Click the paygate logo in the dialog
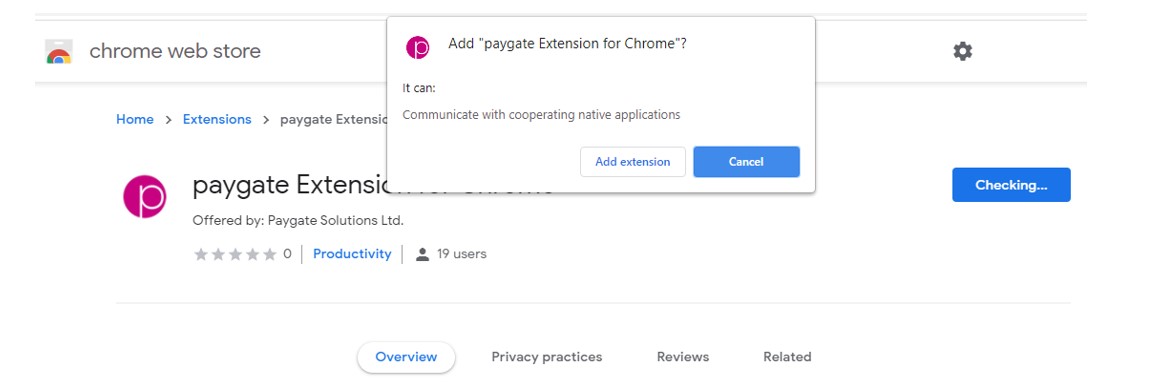The image size is (1152, 388). coord(417,47)
